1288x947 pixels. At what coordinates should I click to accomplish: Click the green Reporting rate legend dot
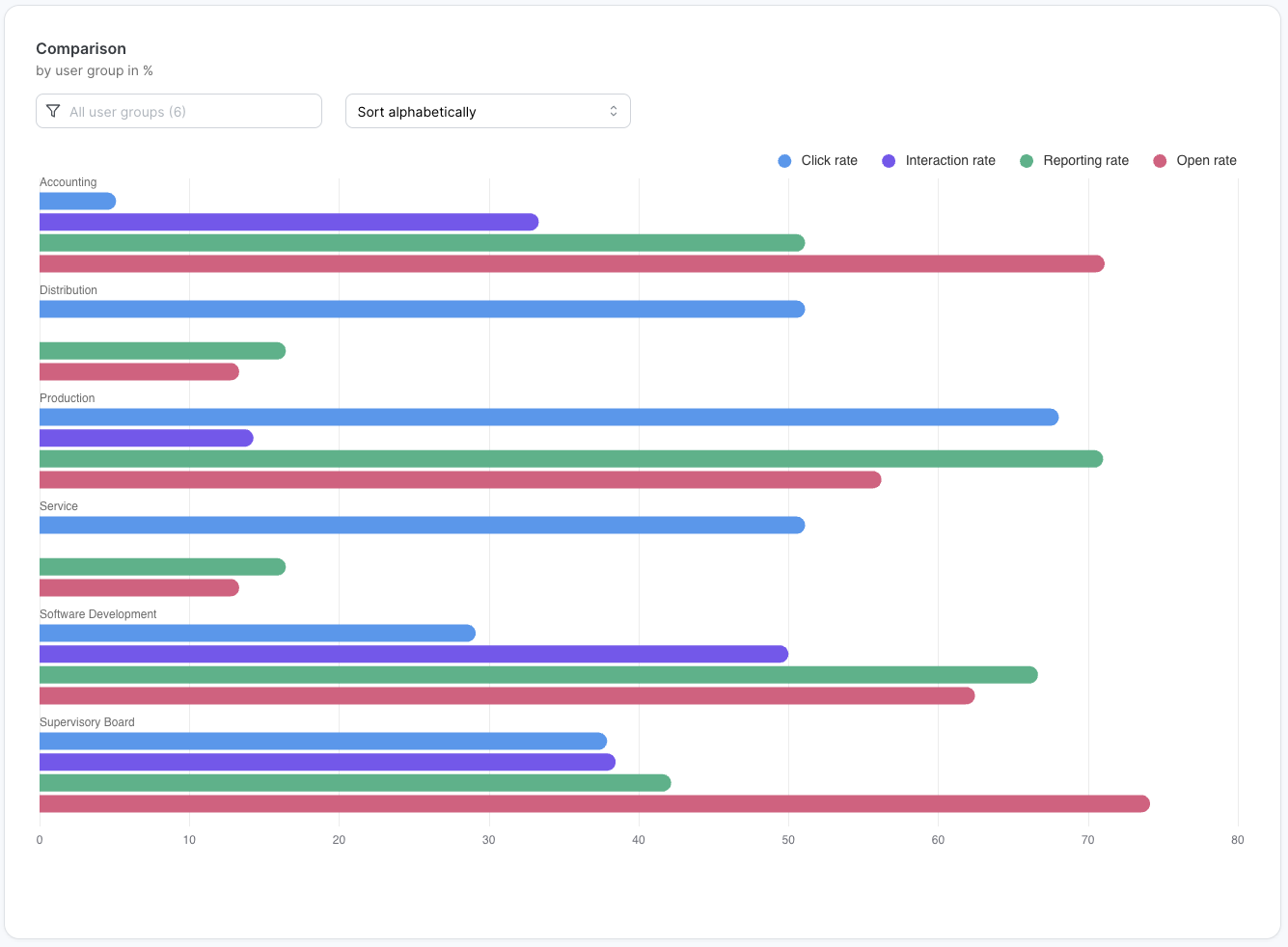(1027, 161)
